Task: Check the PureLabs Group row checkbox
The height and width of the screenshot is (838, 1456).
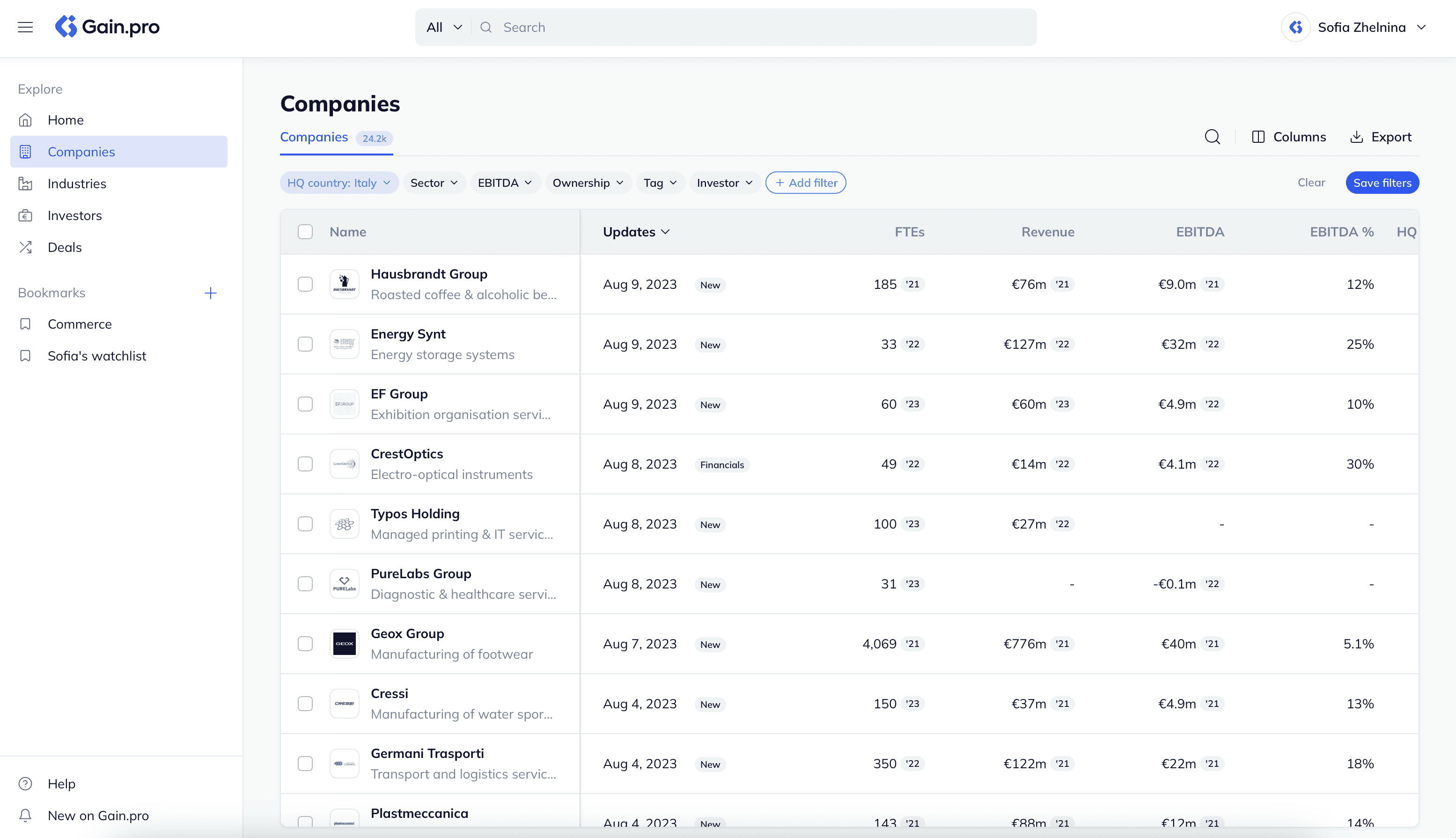Action: click(305, 584)
